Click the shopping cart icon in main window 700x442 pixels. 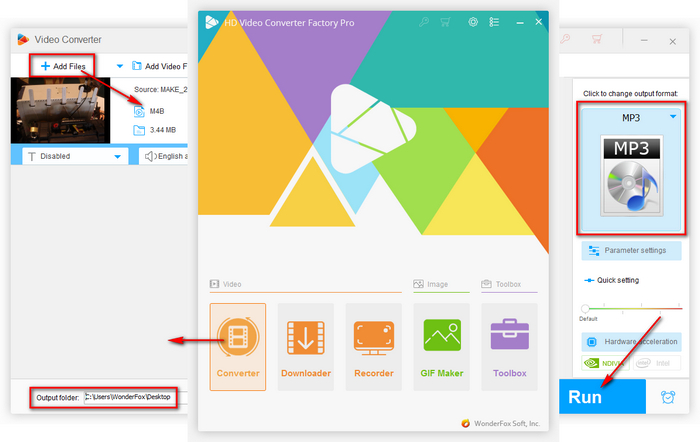[x=446, y=22]
